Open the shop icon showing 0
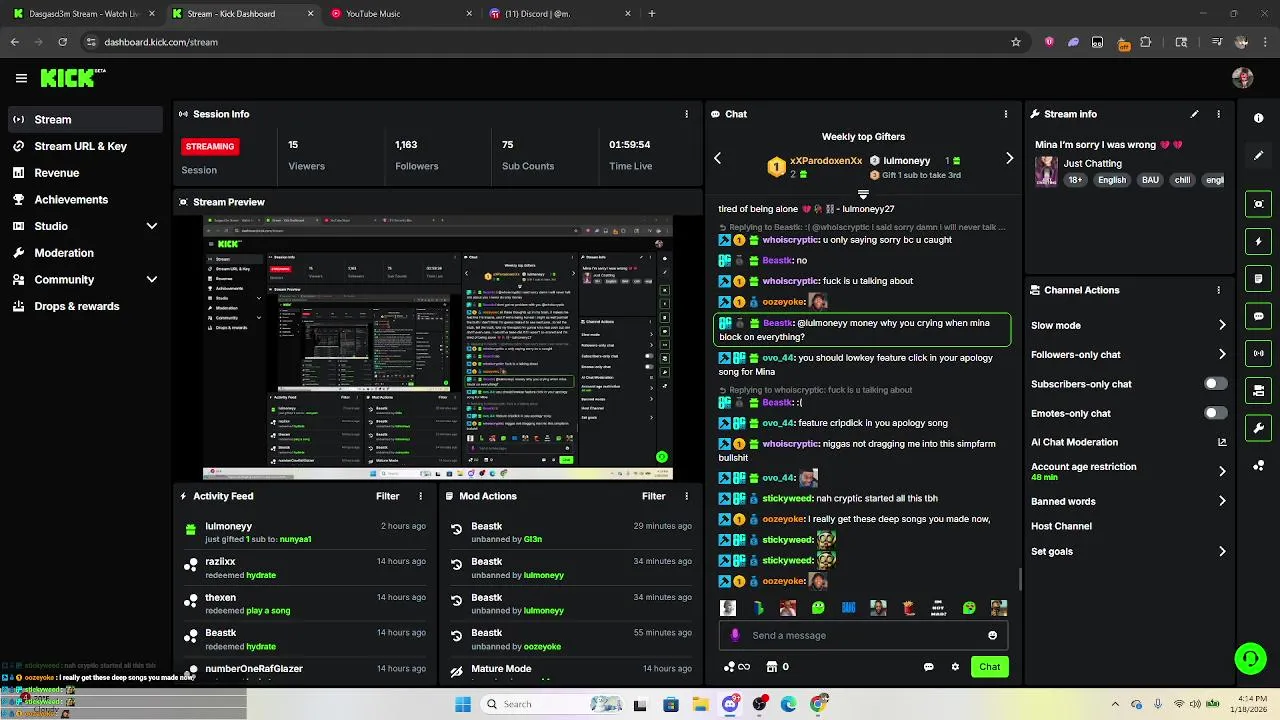1280x720 pixels. click(777, 667)
